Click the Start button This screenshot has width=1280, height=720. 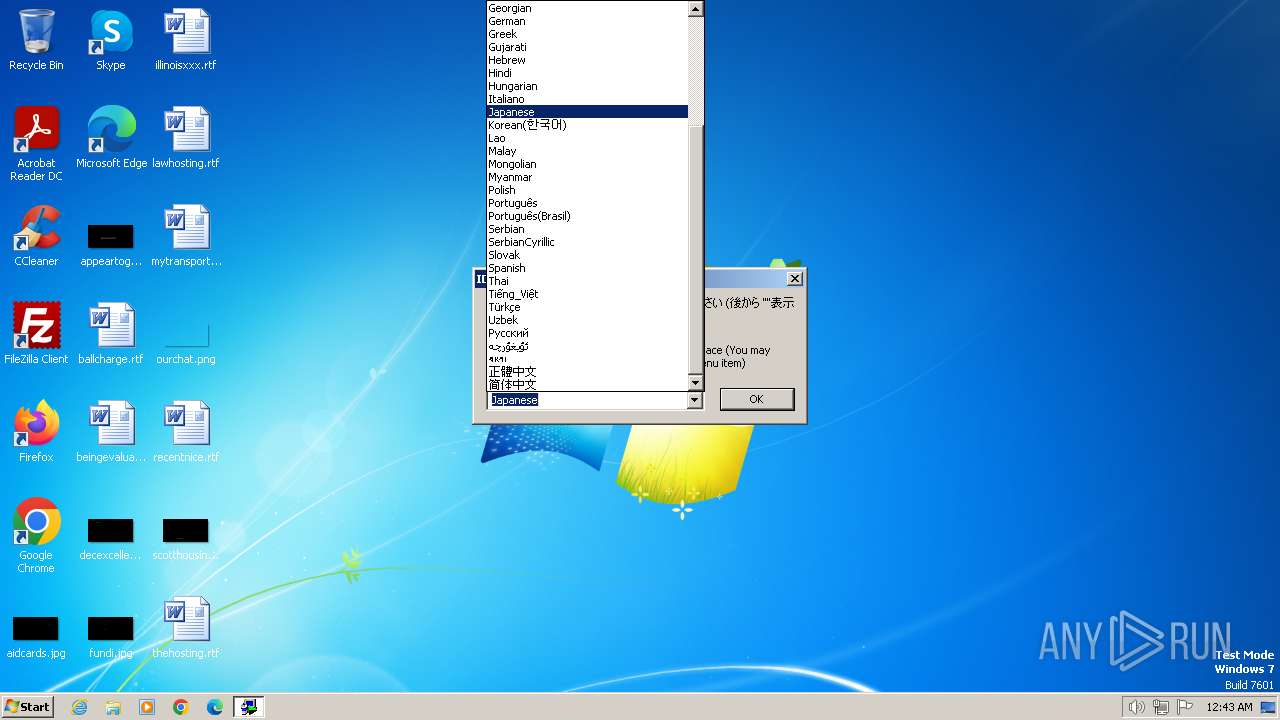[x=28, y=707]
